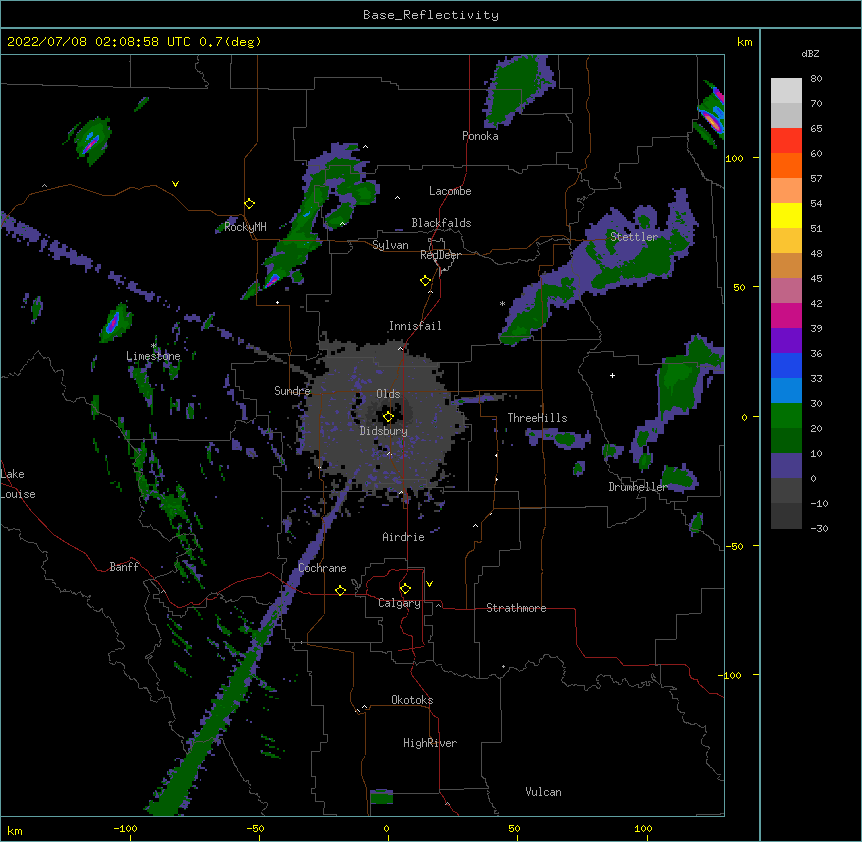Click the dBZ legend heading
Viewport: 862px width, 842px height.
click(x=810, y=53)
